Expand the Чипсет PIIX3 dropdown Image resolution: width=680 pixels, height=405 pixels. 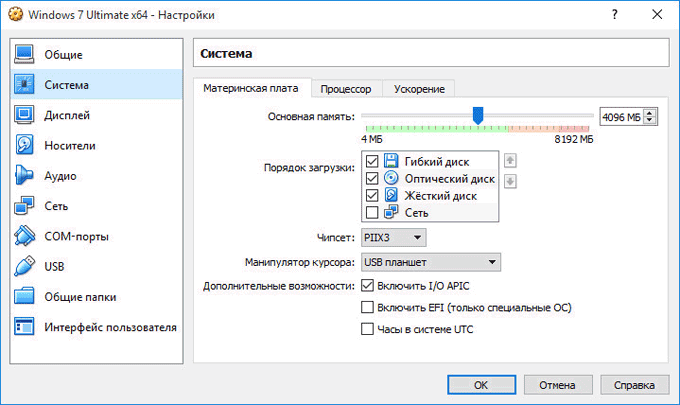point(394,237)
